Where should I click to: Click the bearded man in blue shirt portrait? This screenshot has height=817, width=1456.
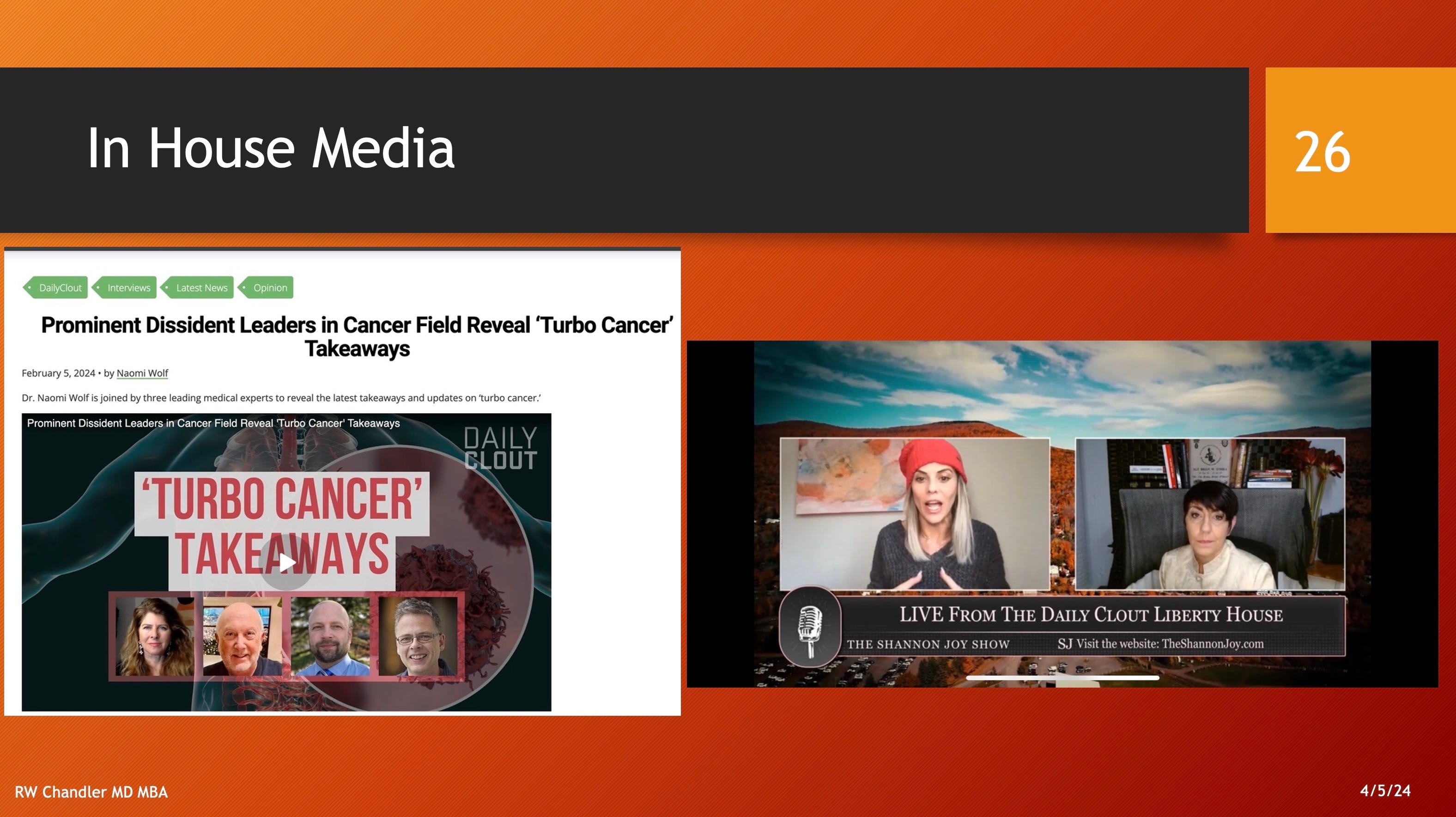[x=330, y=637]
